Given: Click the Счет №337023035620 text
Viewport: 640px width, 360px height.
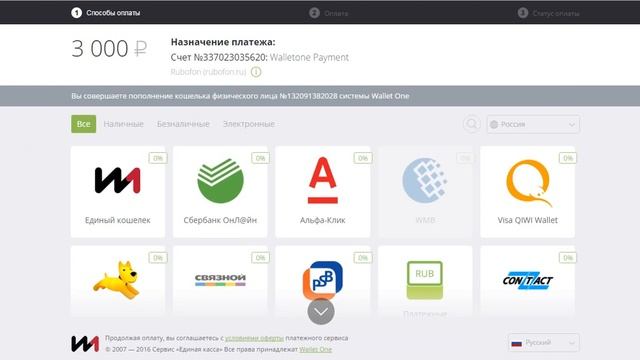Looking at the screenshot, I should point(219,58).
